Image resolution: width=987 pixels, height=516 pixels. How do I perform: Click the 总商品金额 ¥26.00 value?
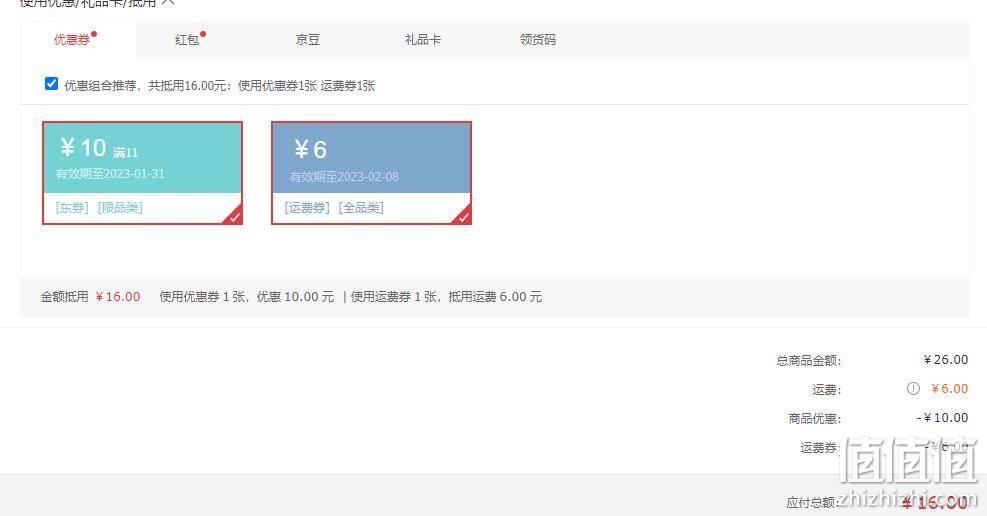point(945,359)
